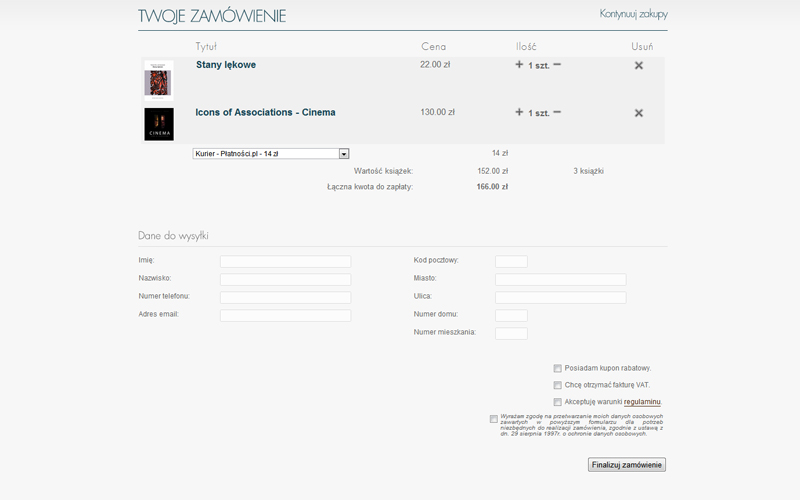Focus the Miasto input field

point(560,280)
